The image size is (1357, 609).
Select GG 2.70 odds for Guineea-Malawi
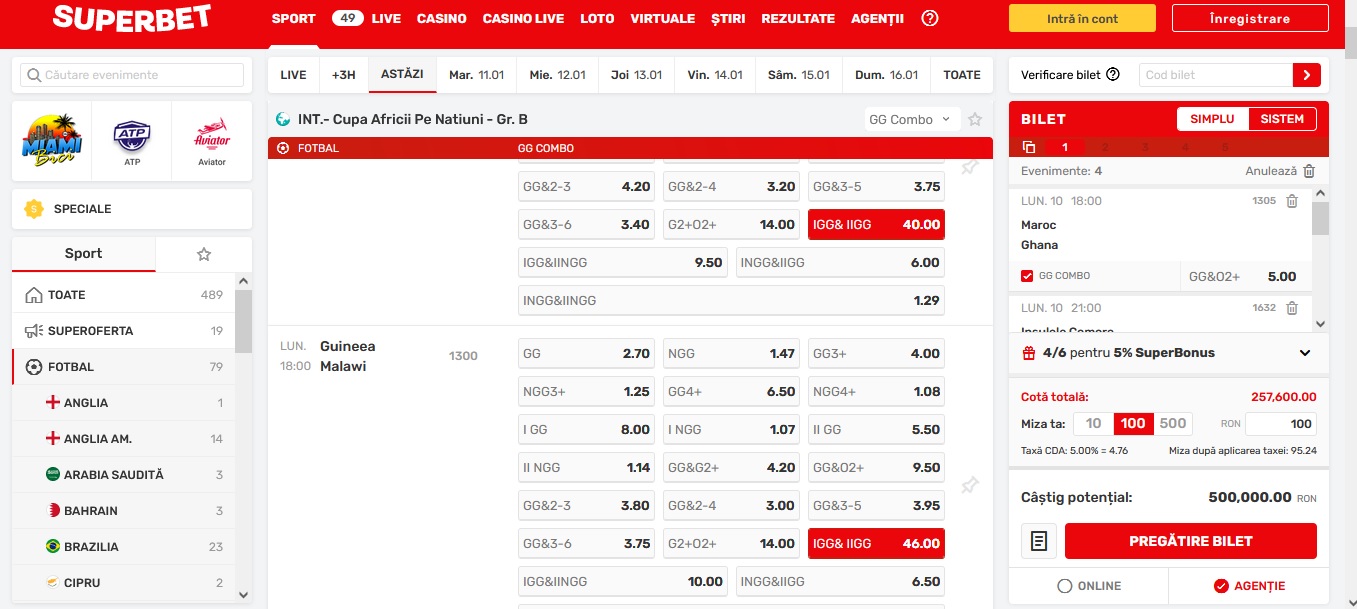coord(586,354)
